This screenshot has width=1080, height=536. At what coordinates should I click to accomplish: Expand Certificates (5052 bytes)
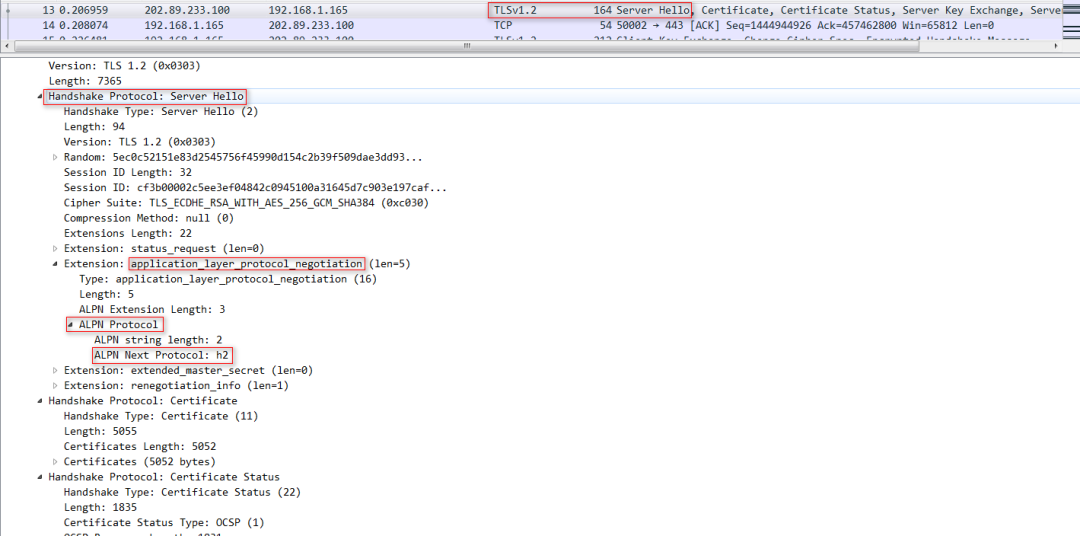55,462
